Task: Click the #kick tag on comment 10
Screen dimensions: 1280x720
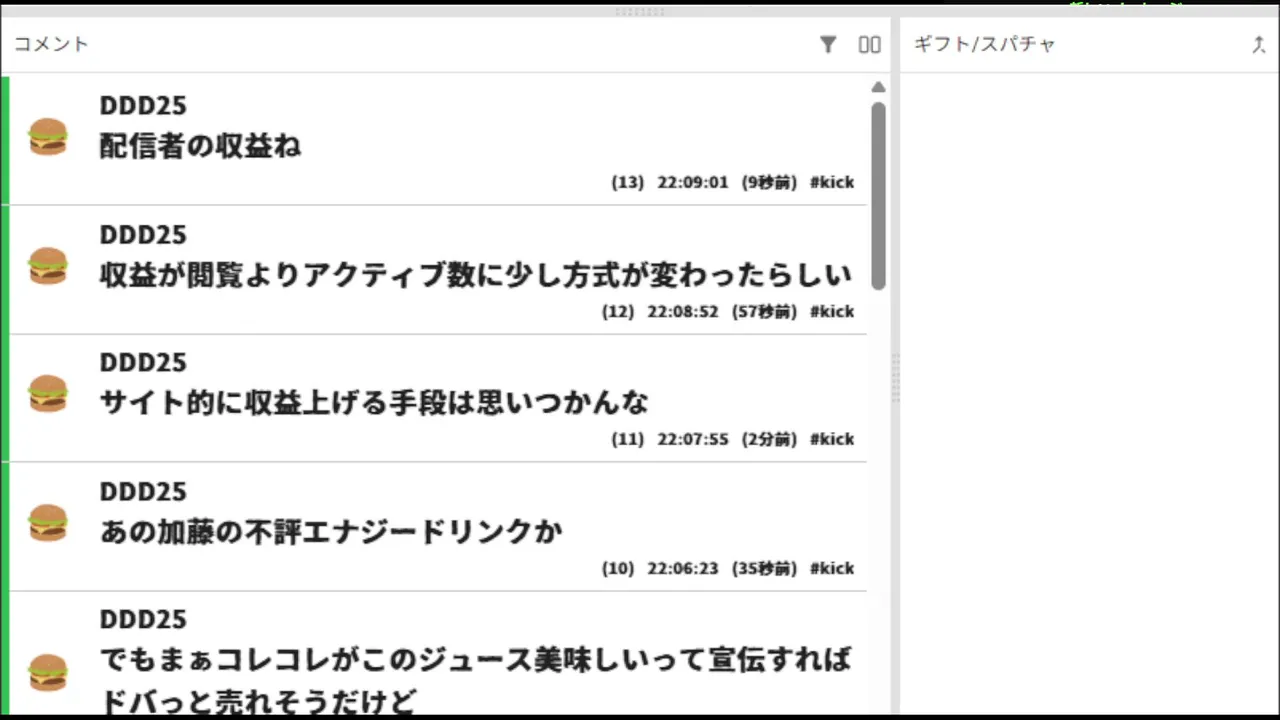Action: point(832,568)
